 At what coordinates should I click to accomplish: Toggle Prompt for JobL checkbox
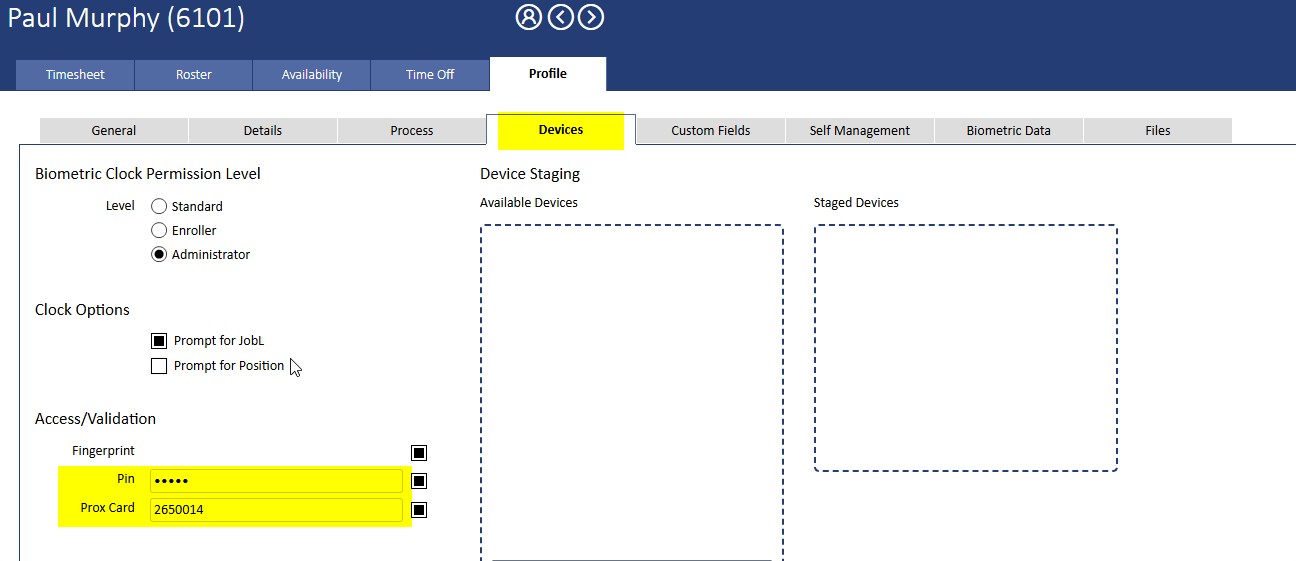159,341
